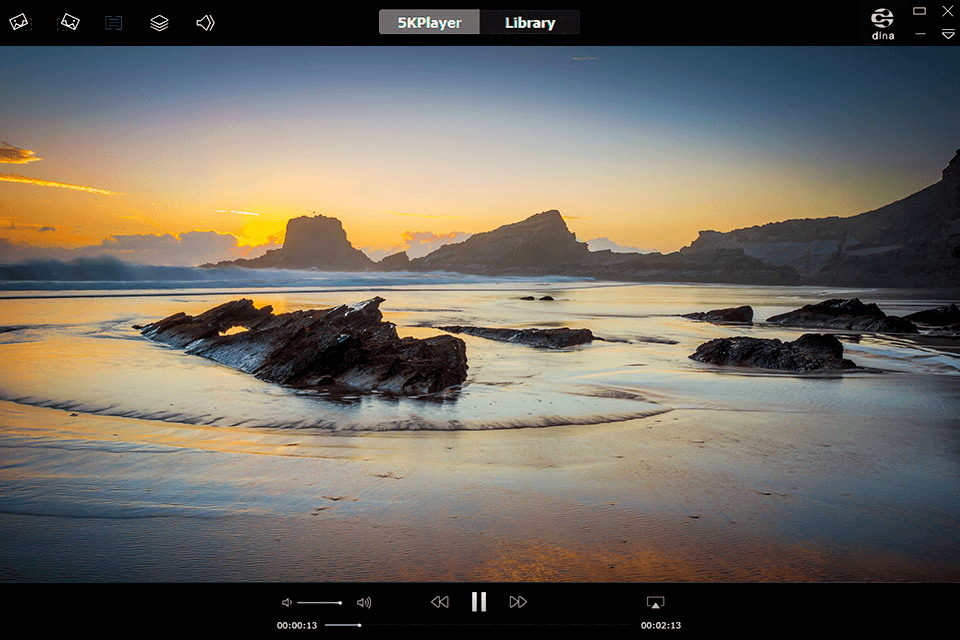The image size is (960, 640).
Task: Adjust the volume slider
Action: [x=320, y=601]
